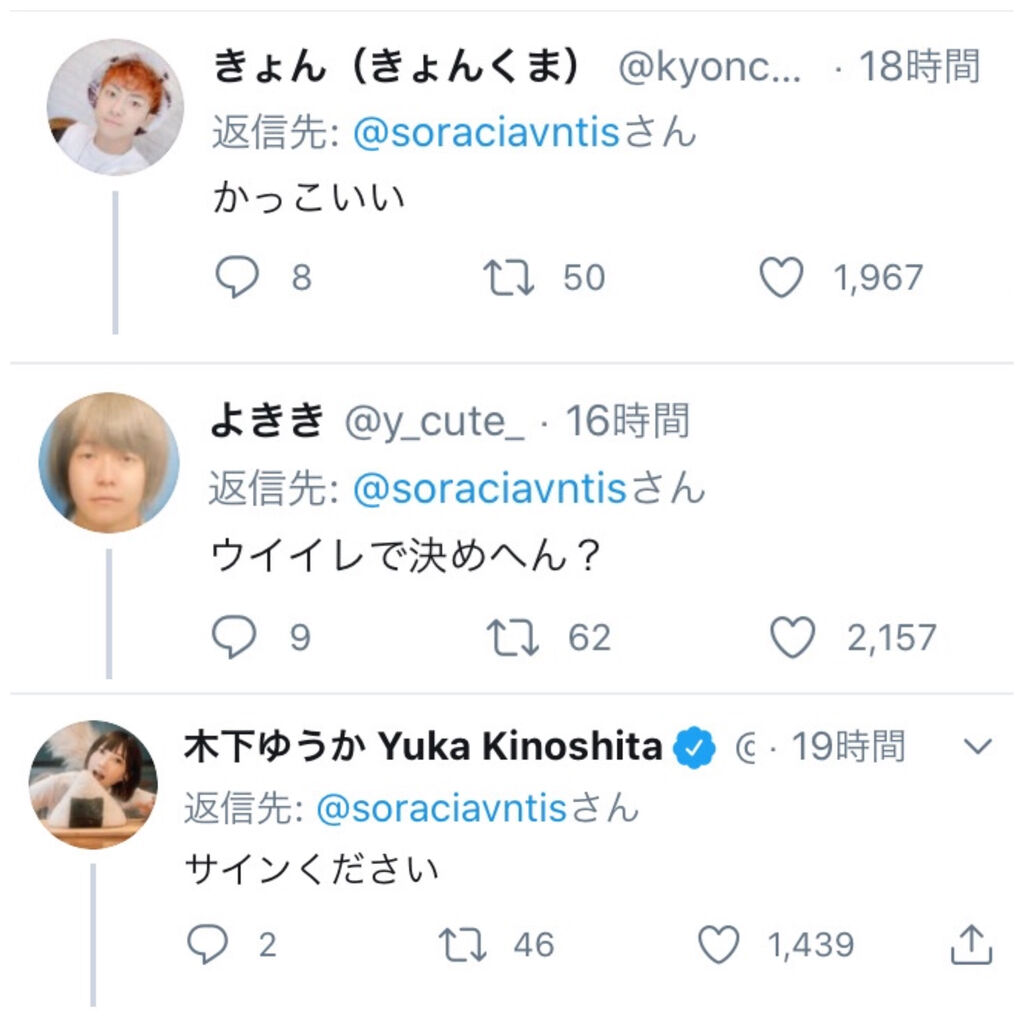Open @soraciavntis link in Yuka Kinoshita's reply
The width and height of the screenshot is (1024, 1024).
(x=442, y=809)
